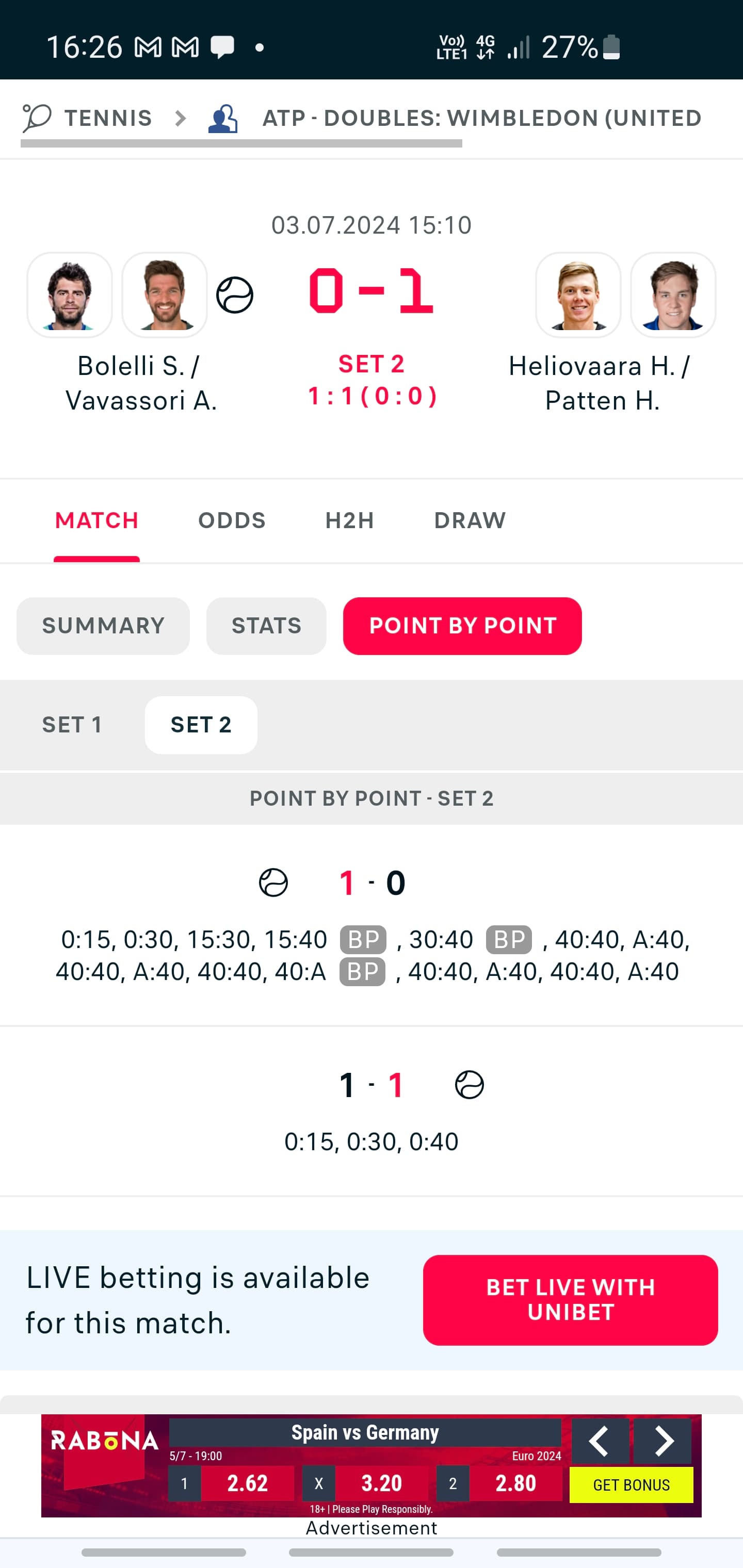Show the Summary view
The height and width of the screenshot is (1568, 743).
[x=103, y=626]
